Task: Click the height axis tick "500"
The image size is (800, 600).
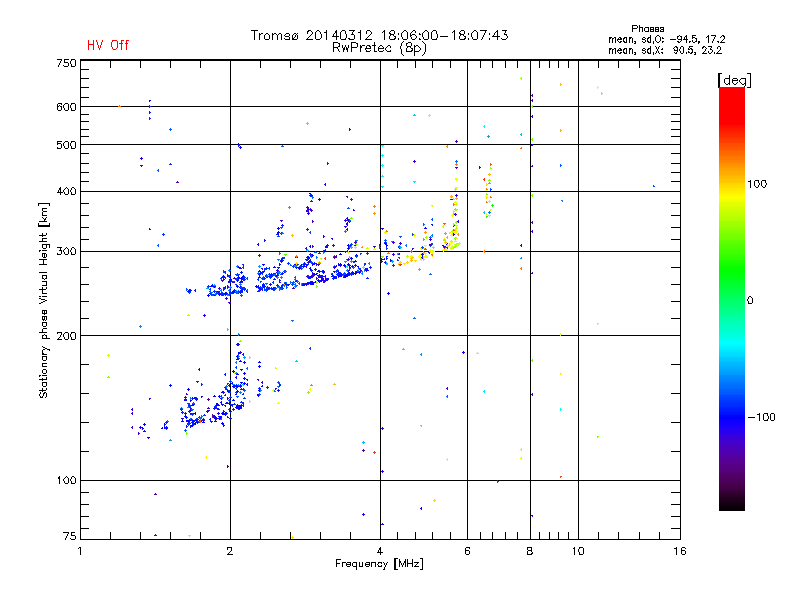Action: pyautogui.click(x=66, y=145)
